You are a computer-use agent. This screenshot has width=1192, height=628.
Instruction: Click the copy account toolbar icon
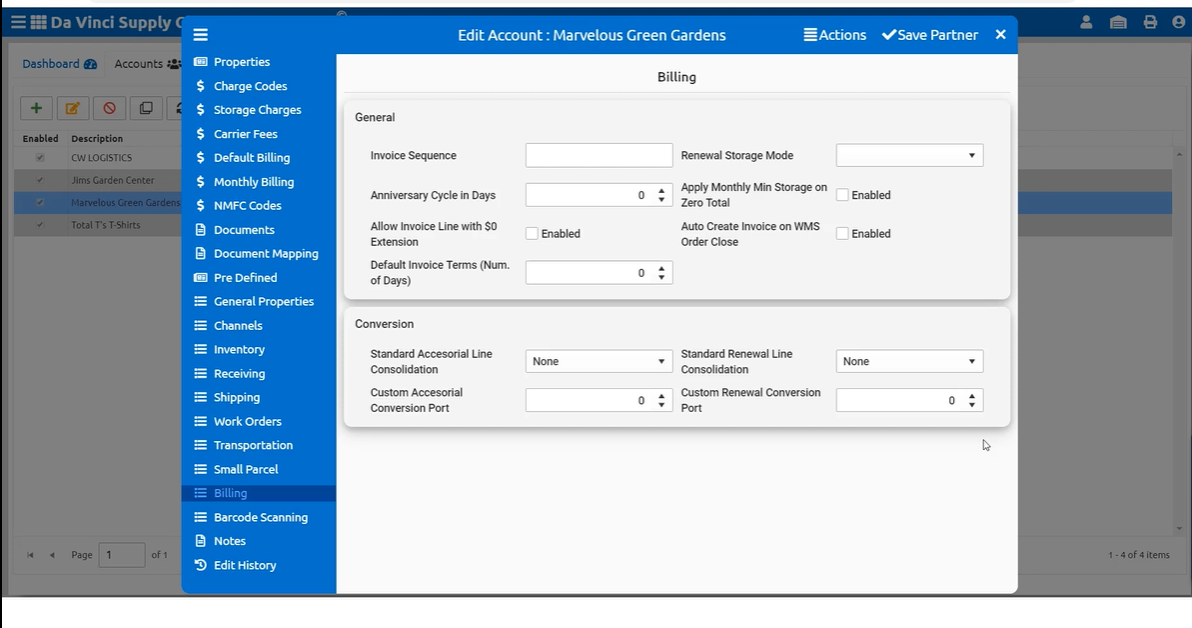pyautogui.click(x=146, y=108)
